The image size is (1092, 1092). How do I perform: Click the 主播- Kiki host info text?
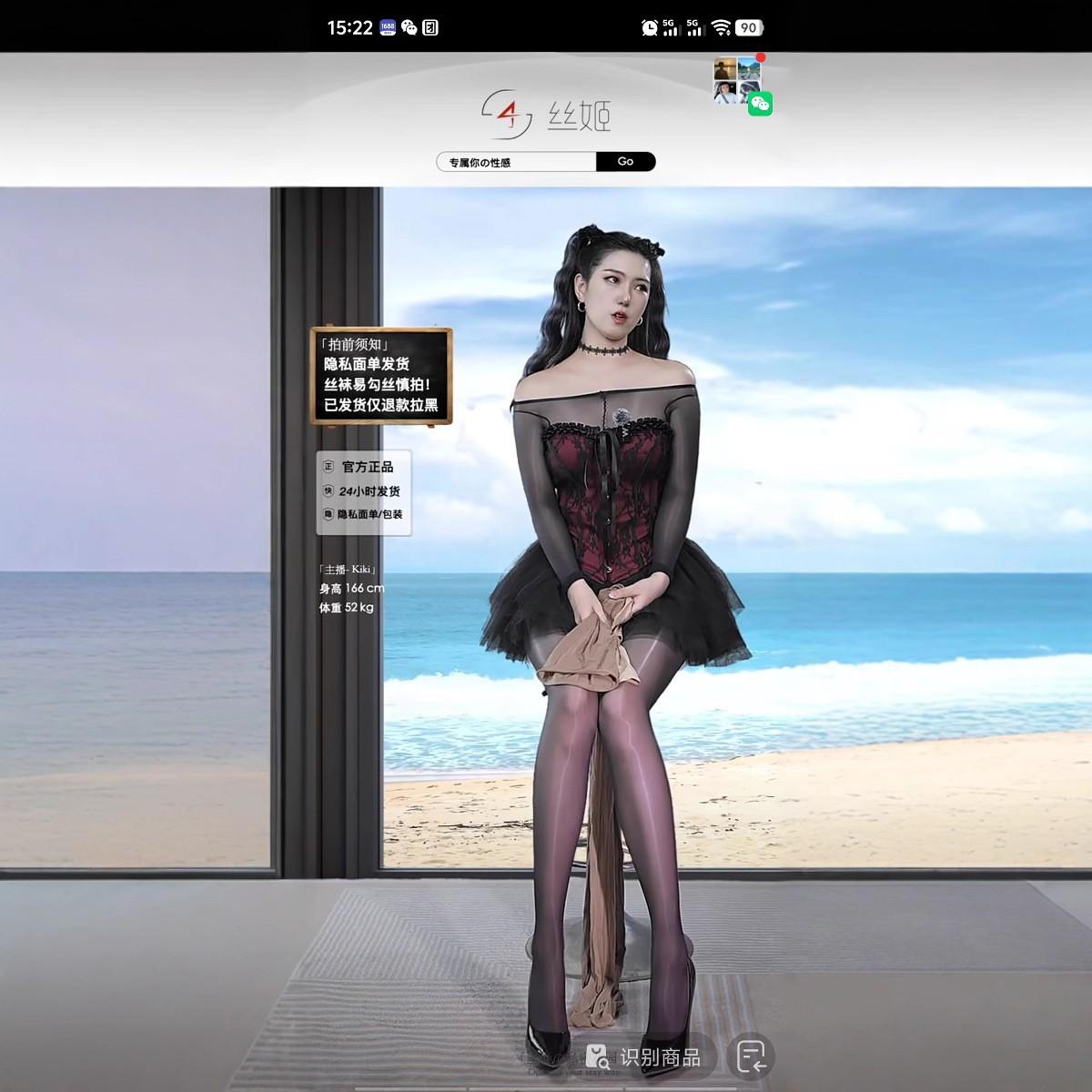pos(349,570)
